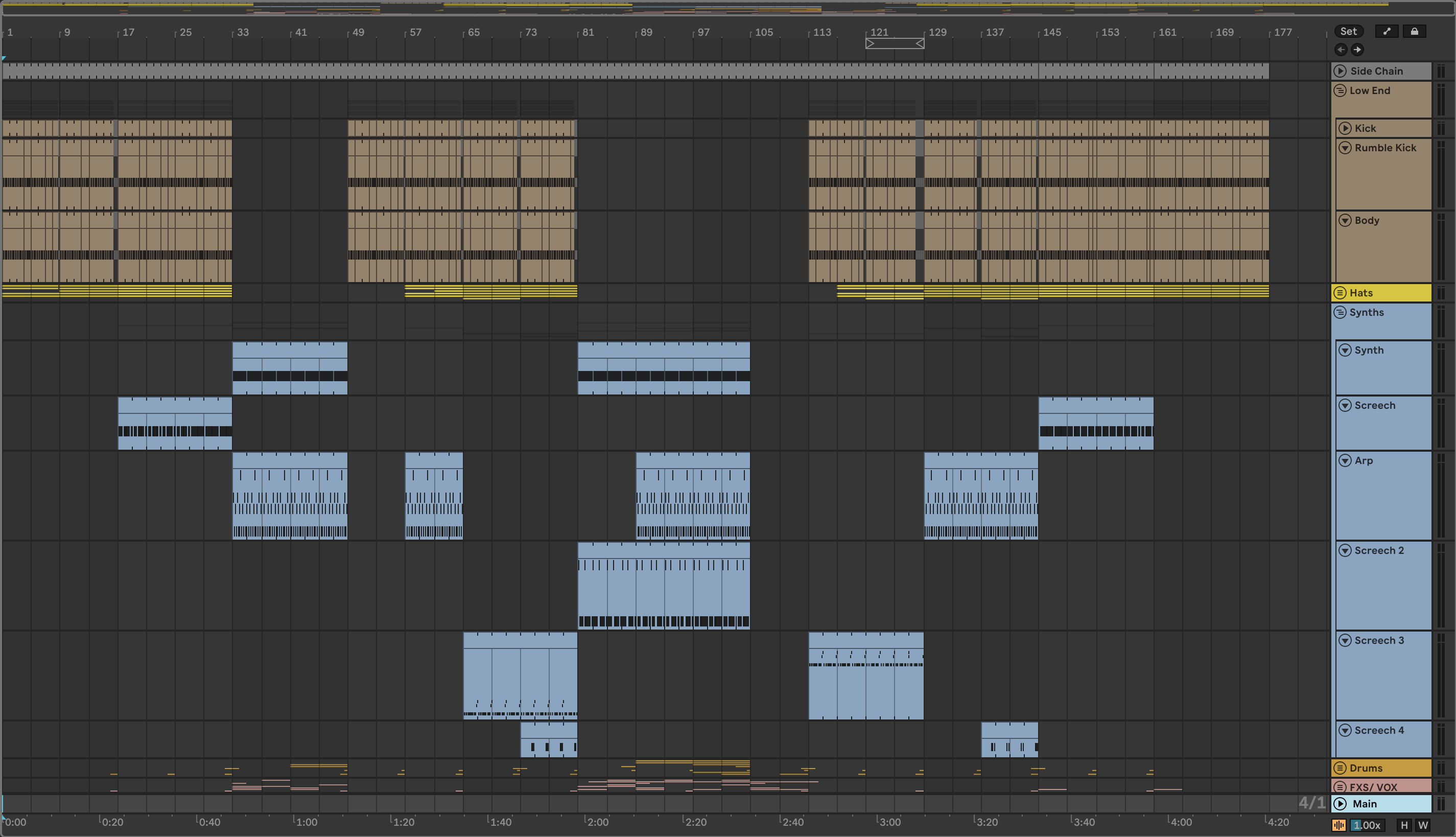Collapse the Arp track arrow

(x=1345, y=460)
